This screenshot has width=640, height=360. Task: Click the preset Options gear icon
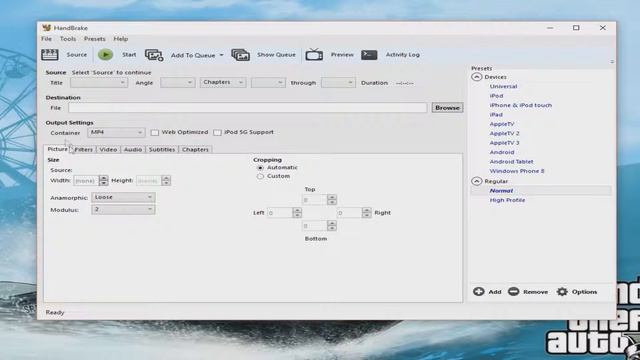tap(562, 291)
